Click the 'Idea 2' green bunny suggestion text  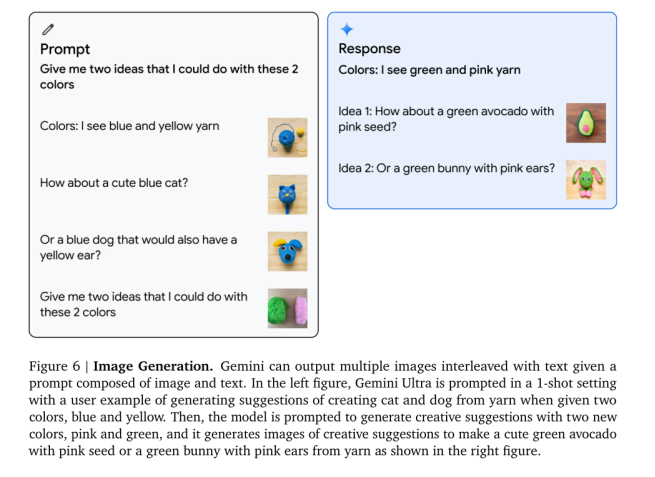(446, 168)
